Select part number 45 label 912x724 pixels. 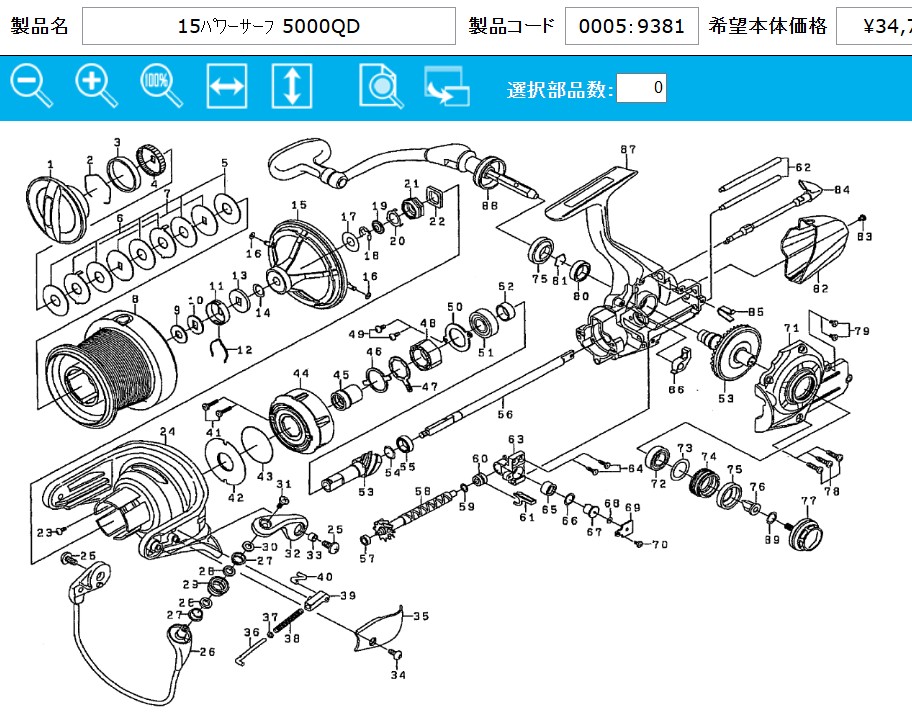coord(341,375)
